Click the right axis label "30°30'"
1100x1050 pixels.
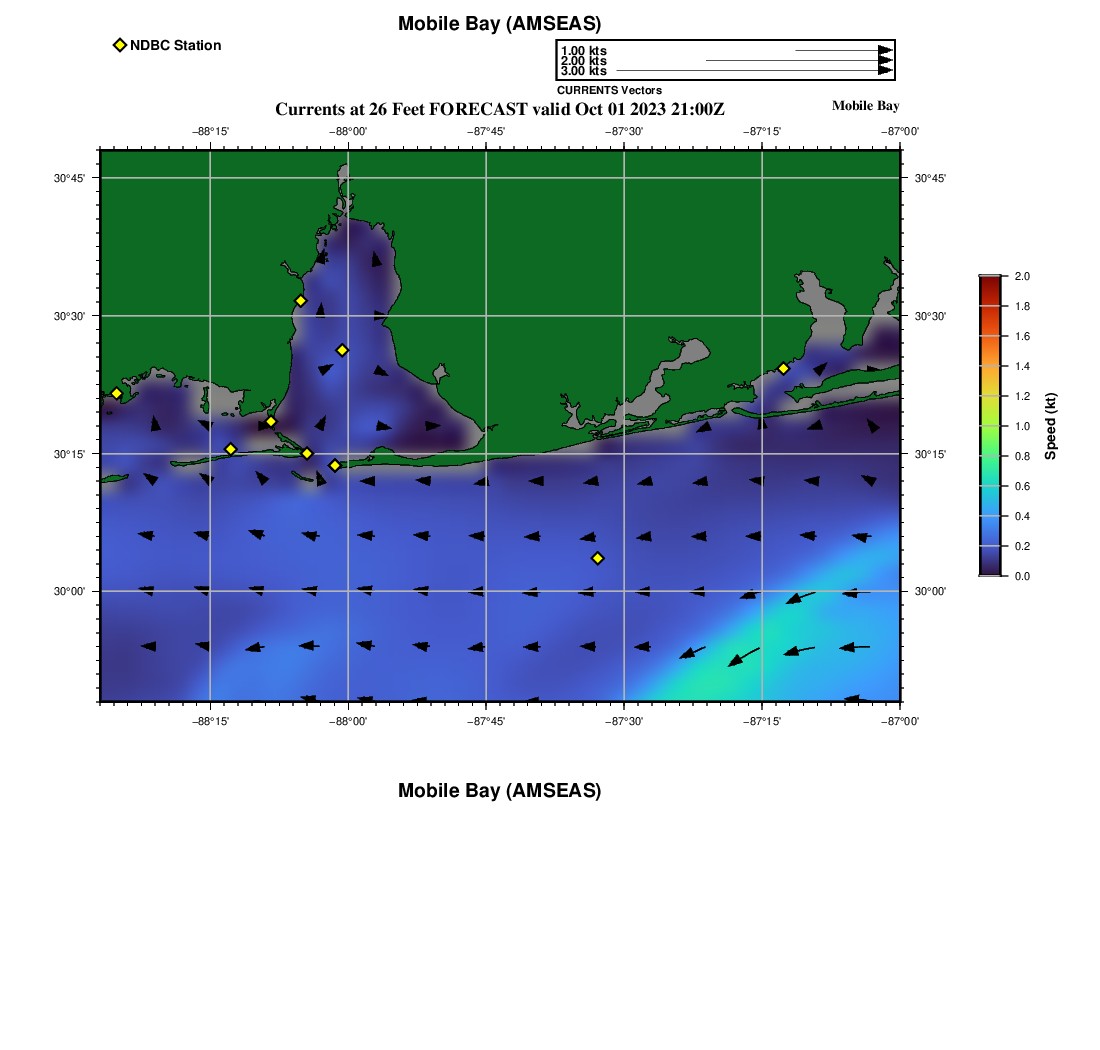(x=930, y=316)
